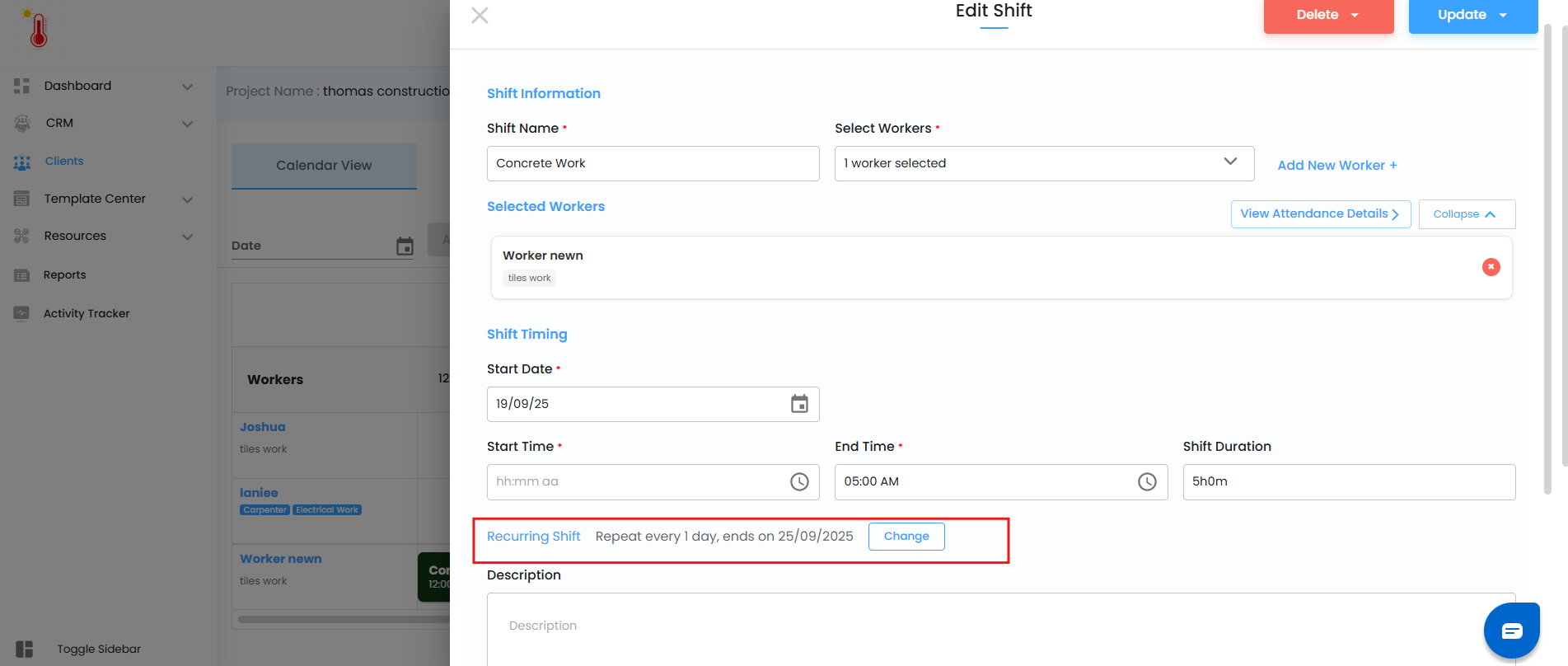Remove Worker newn from selected workers
The height and width of the screenshot is (666, 1568).
tap(1491, 267)
